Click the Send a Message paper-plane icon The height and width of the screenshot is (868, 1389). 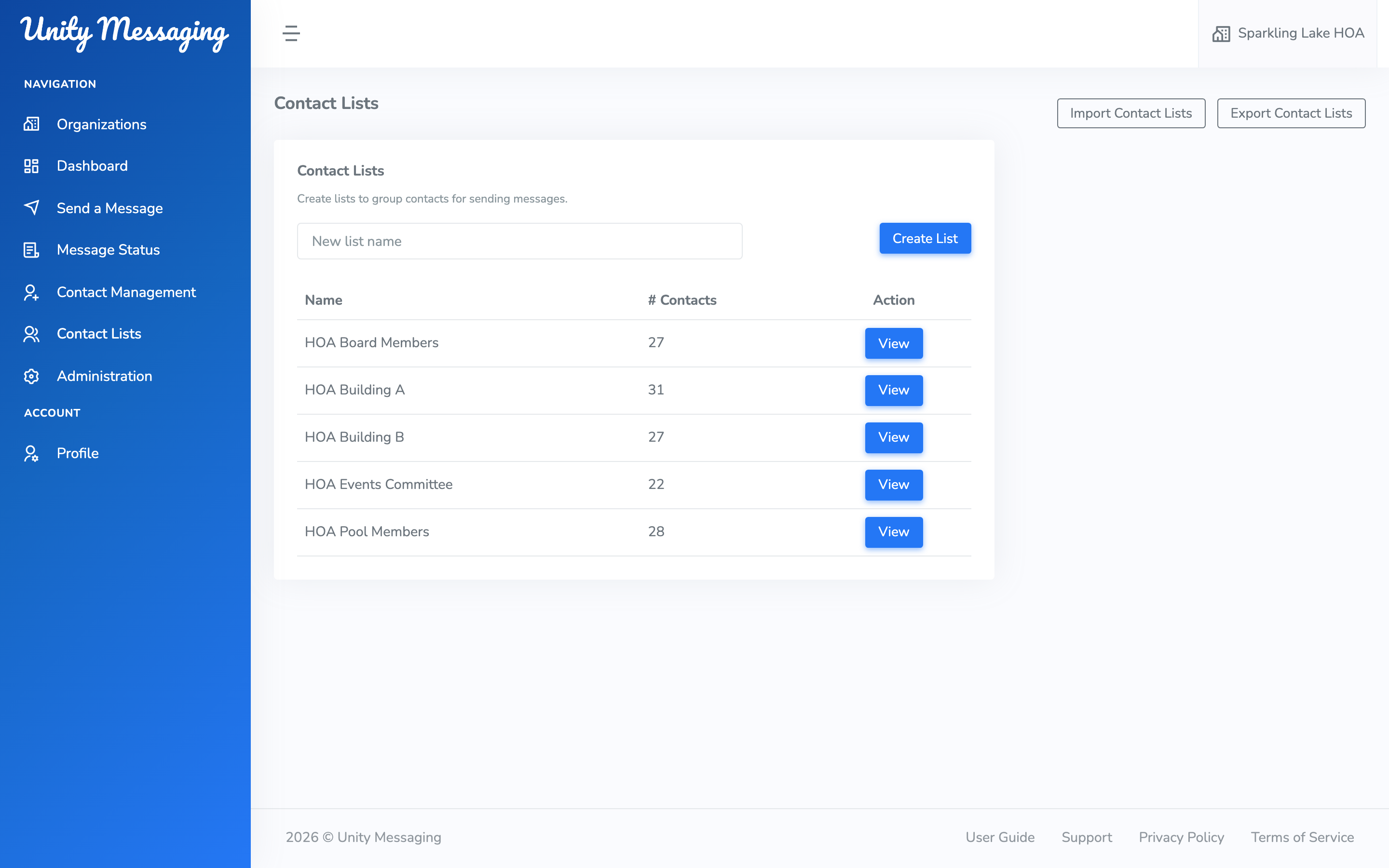[x=31, y=208]
